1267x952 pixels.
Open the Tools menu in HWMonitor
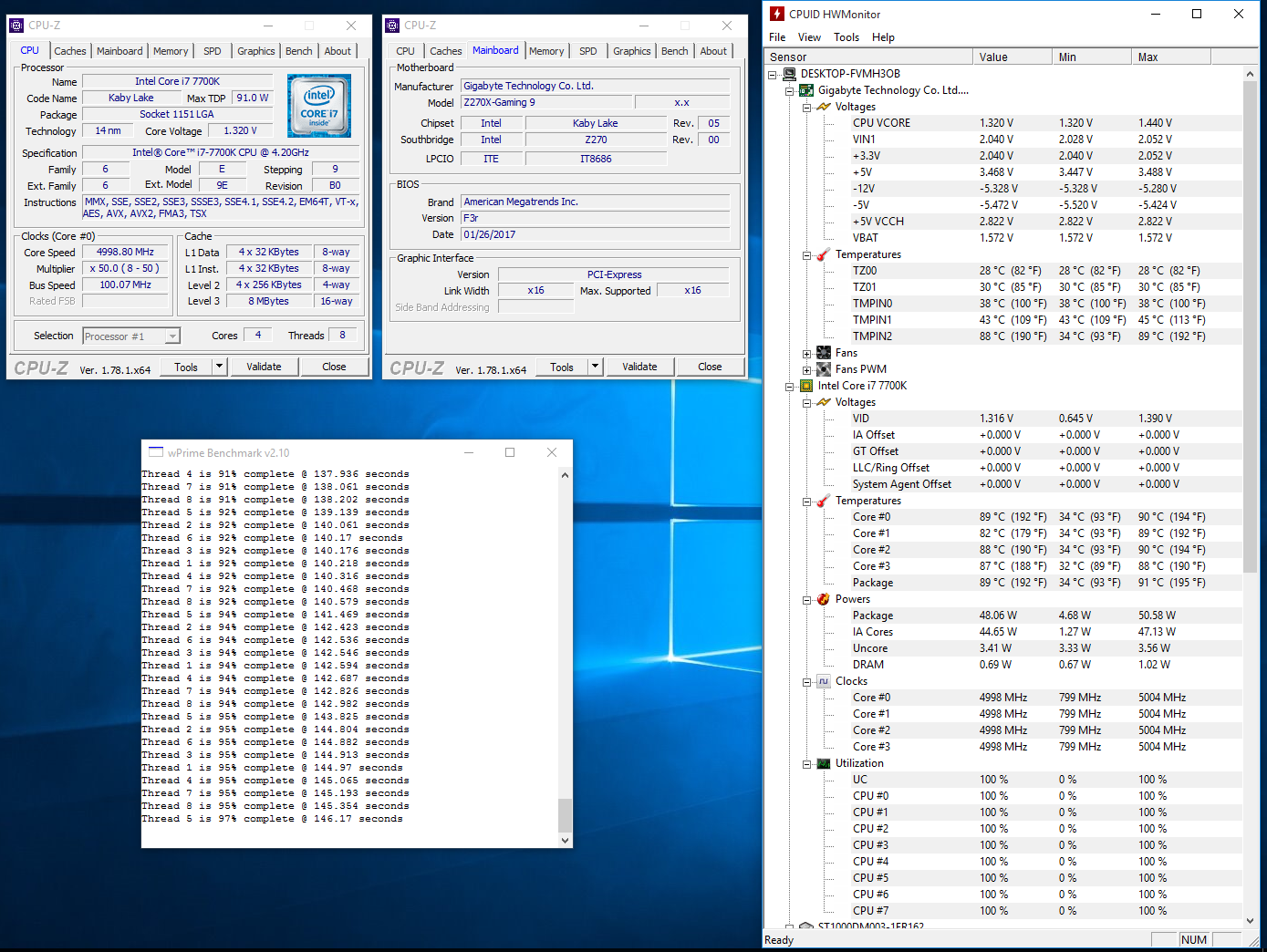coord(846,37)
